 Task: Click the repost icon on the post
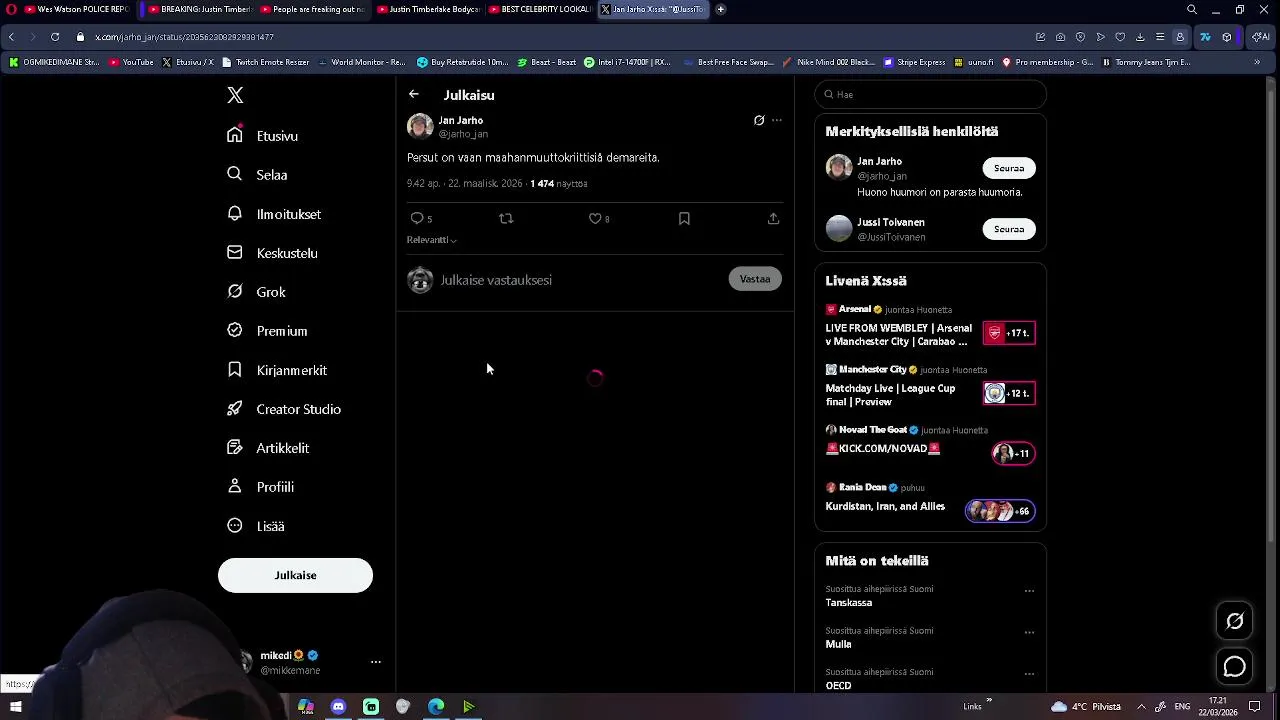[506, 218]
